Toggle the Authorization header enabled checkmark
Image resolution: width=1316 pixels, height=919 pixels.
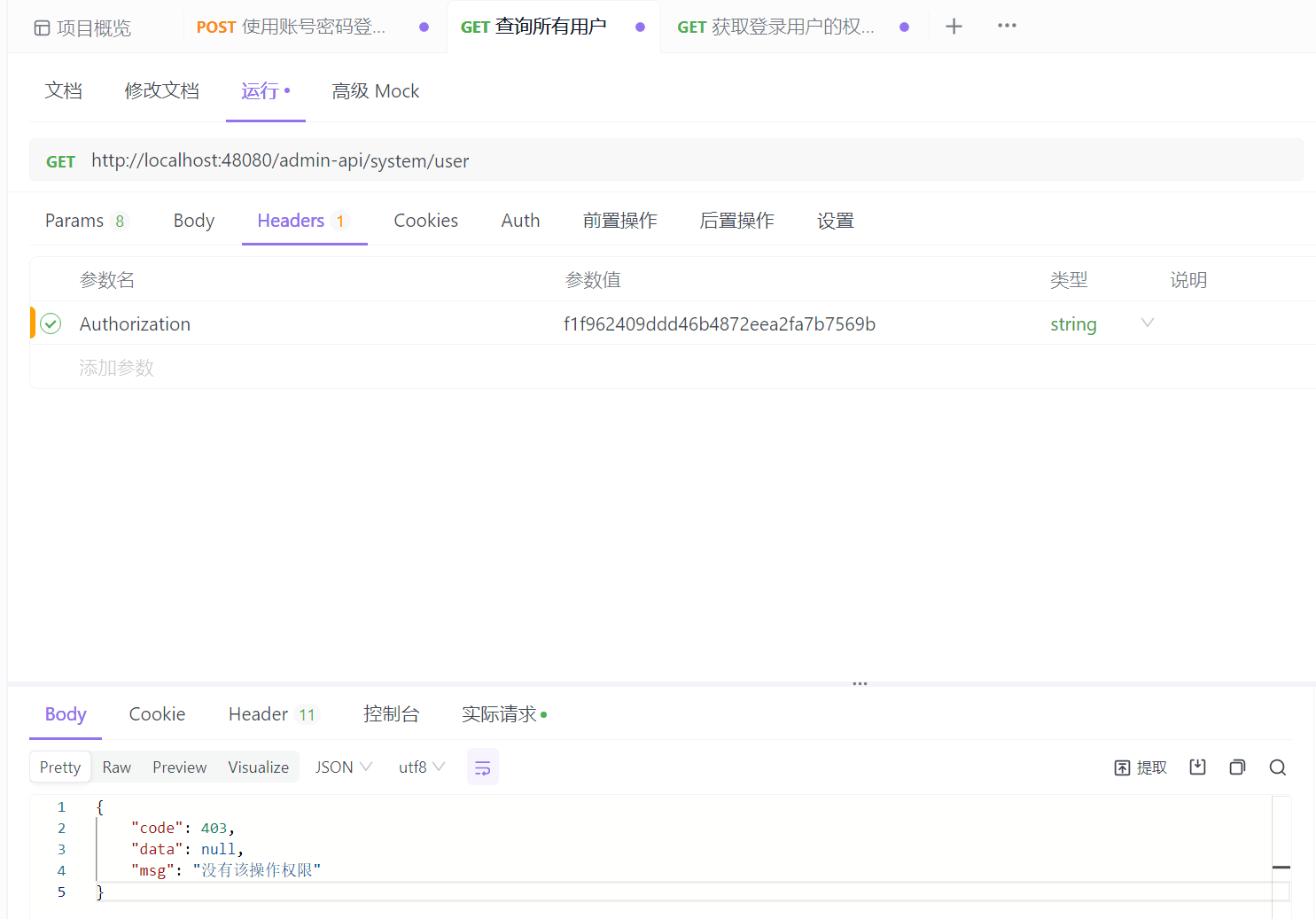[x=51, y=323]
